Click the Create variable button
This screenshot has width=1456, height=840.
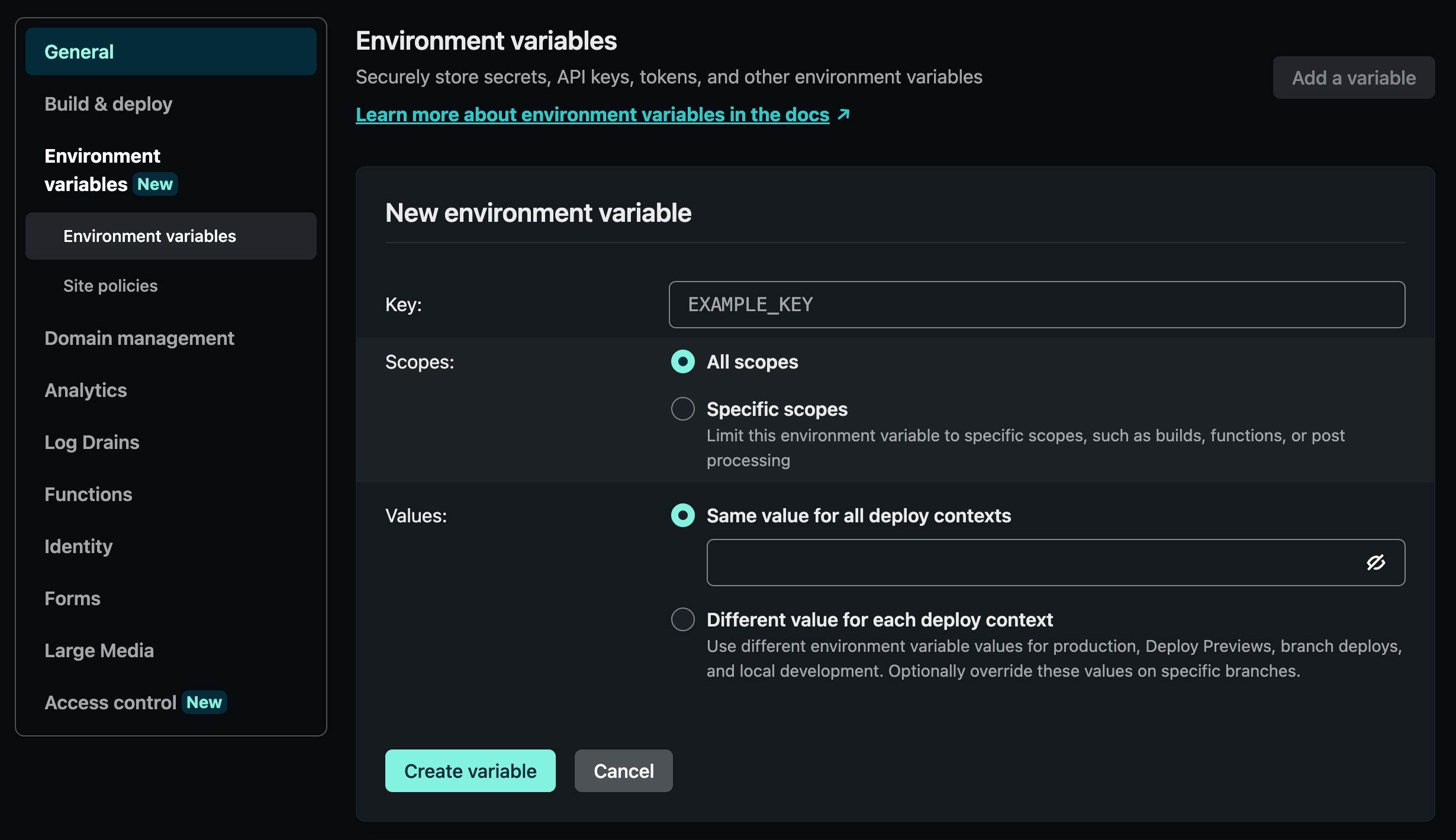tap(470, 771)
